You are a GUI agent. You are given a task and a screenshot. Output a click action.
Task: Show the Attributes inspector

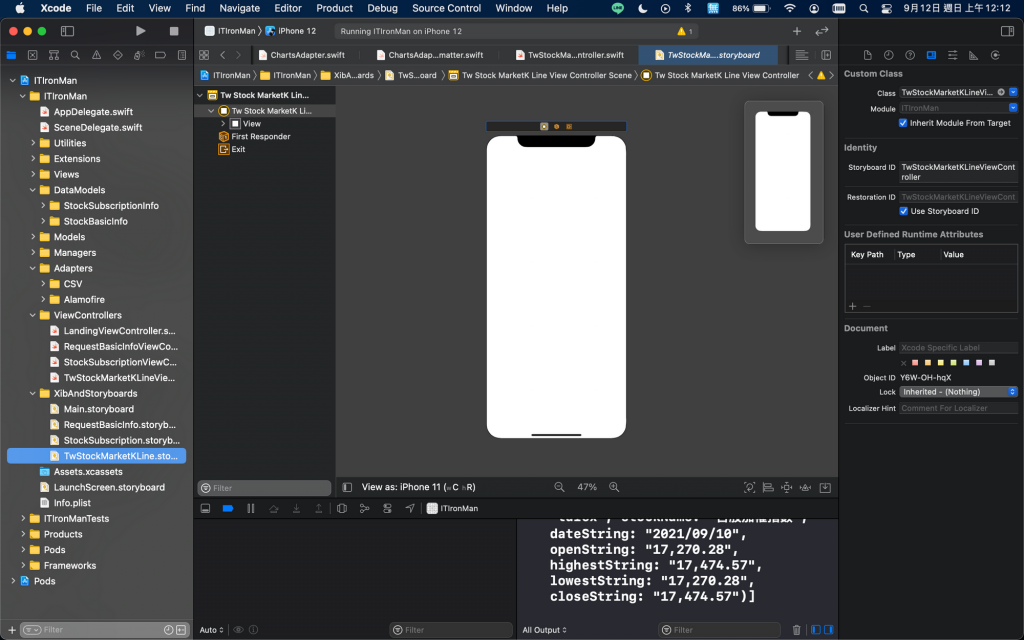coord(952,56)
